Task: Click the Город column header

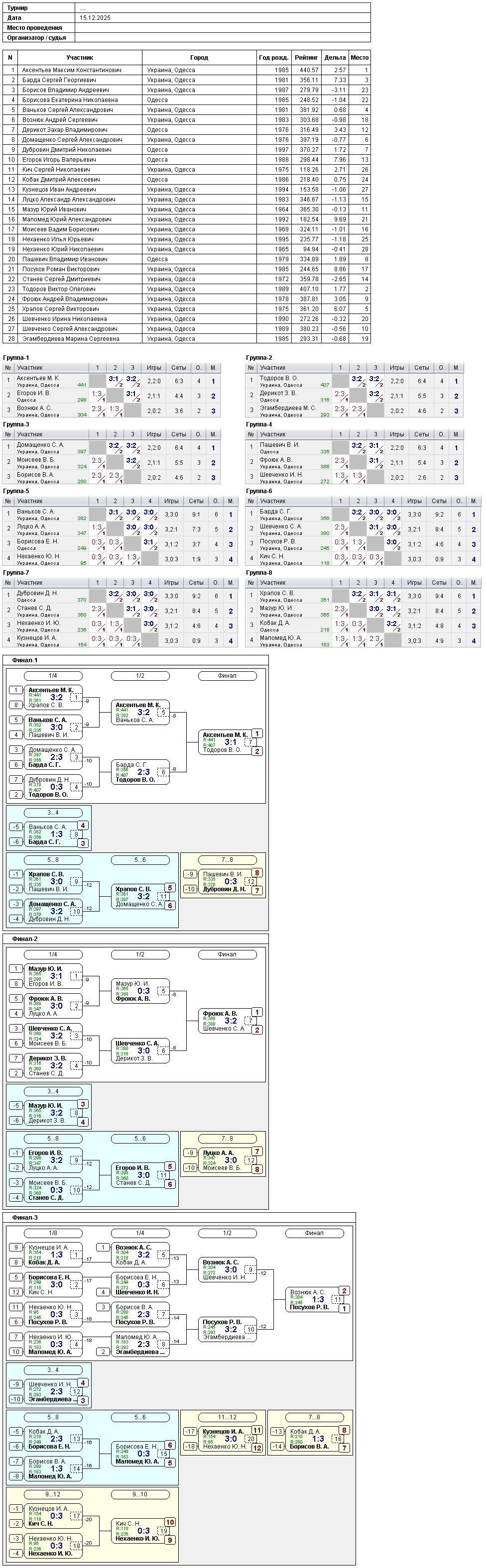Action: point(199,57)
